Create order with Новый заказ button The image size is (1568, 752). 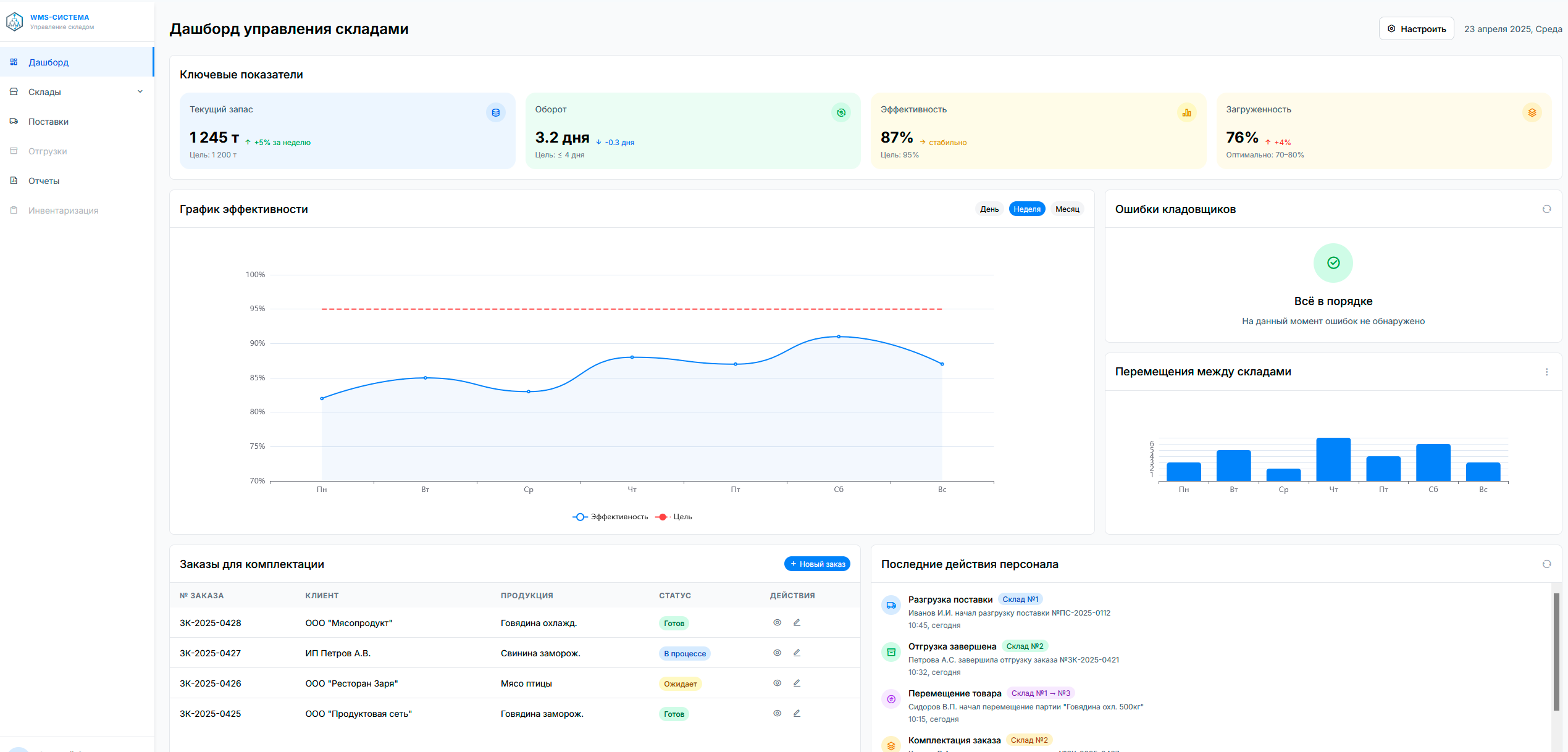(x=817, y=564)
